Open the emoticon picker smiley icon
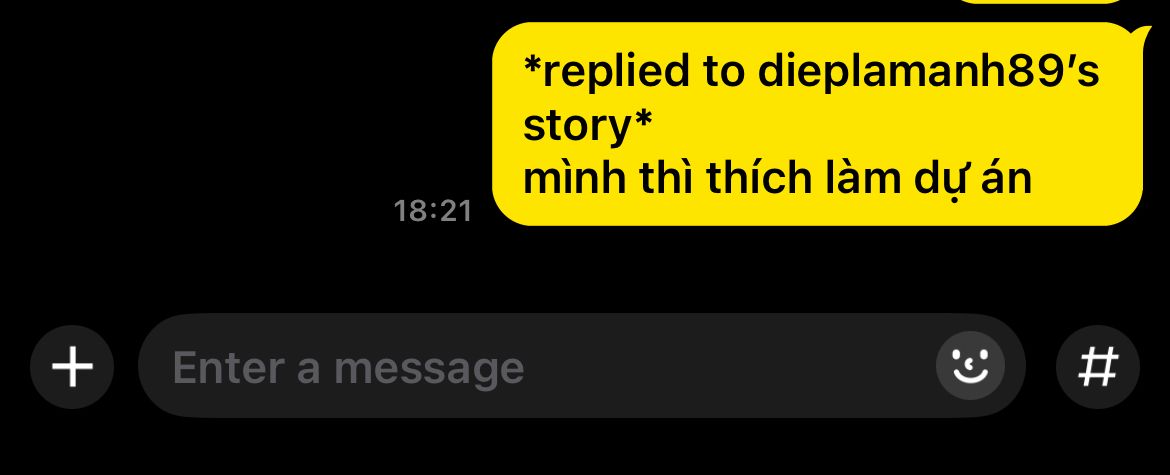 970,366
